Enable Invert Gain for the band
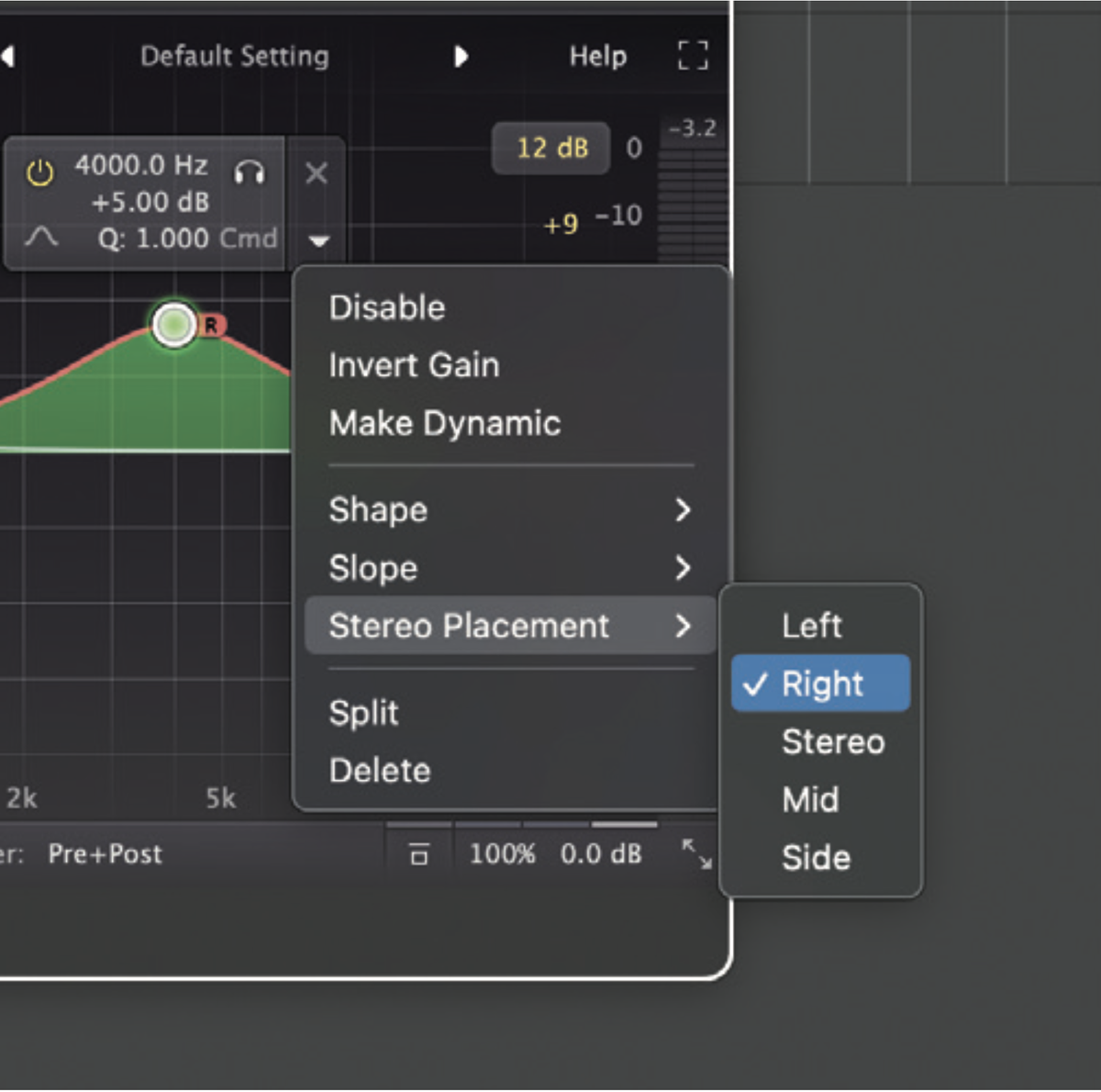The width and height of the screenshot is (1101, 1092). pos(414,364)
